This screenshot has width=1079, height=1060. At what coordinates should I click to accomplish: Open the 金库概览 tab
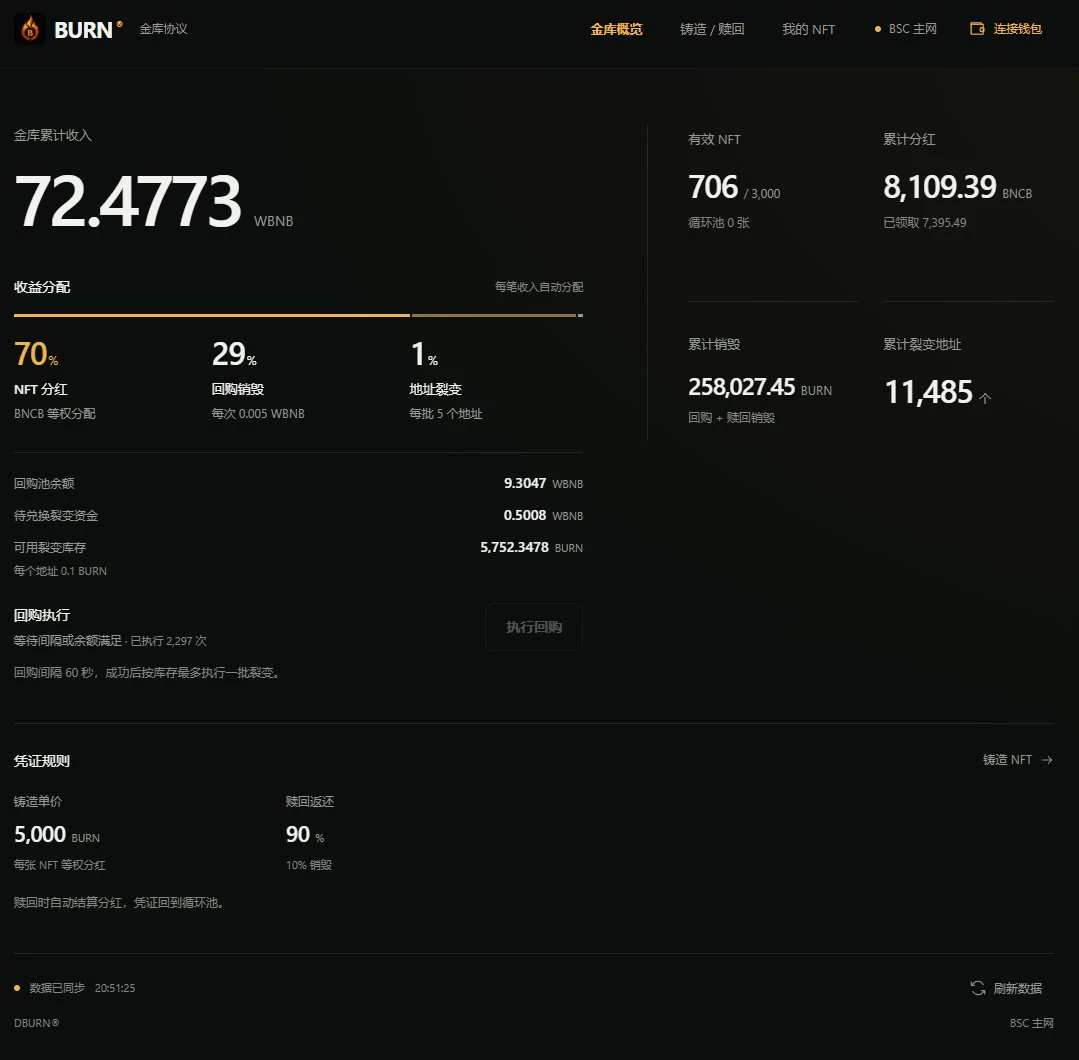[x=616, y=29]
